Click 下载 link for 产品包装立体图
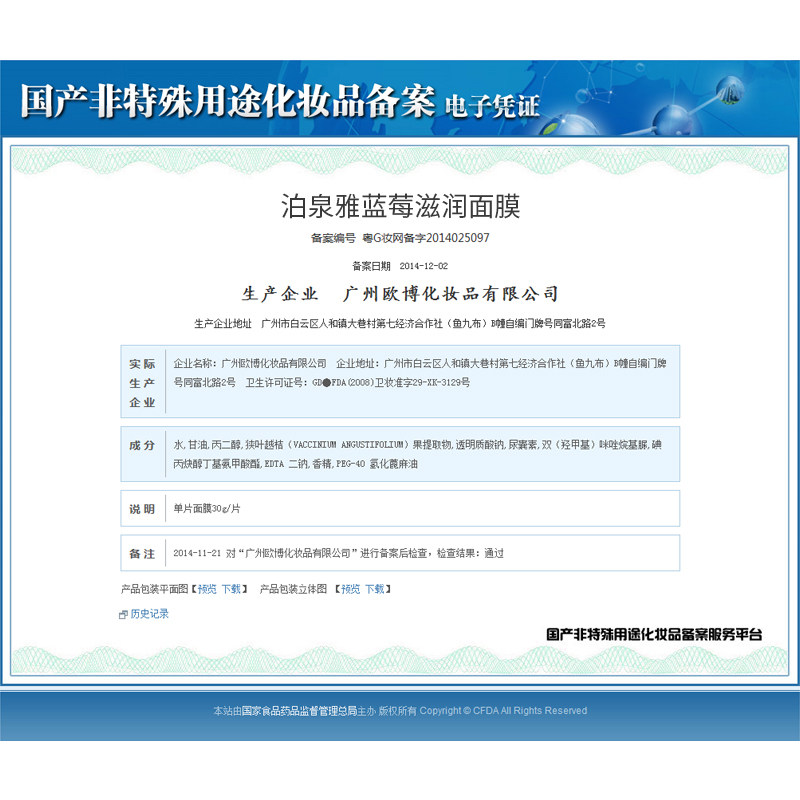The height and width of the screenshot is (800, 800). [x=374, y=589]
